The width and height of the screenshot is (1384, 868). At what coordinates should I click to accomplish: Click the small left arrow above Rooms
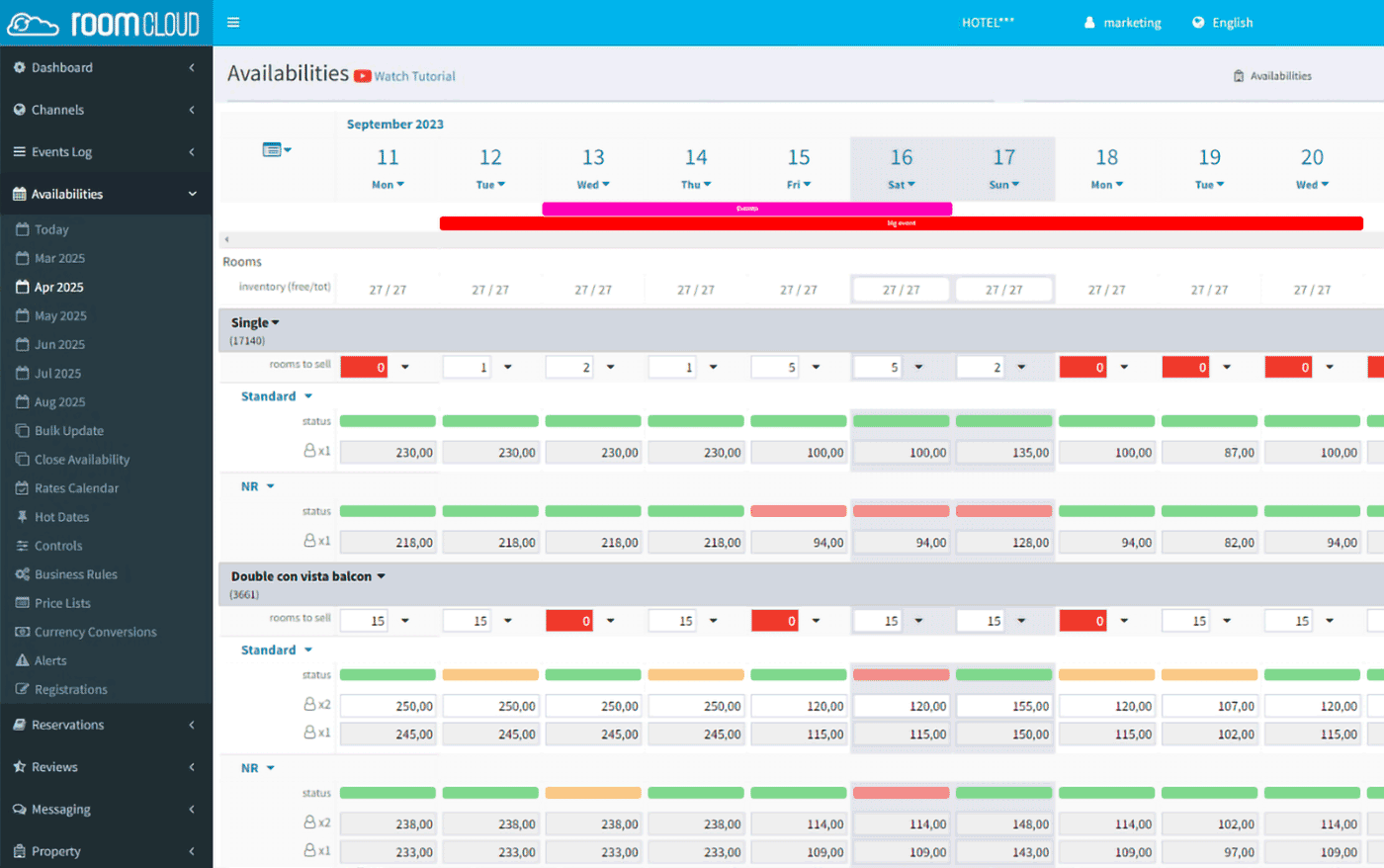(x=226, y=239)
